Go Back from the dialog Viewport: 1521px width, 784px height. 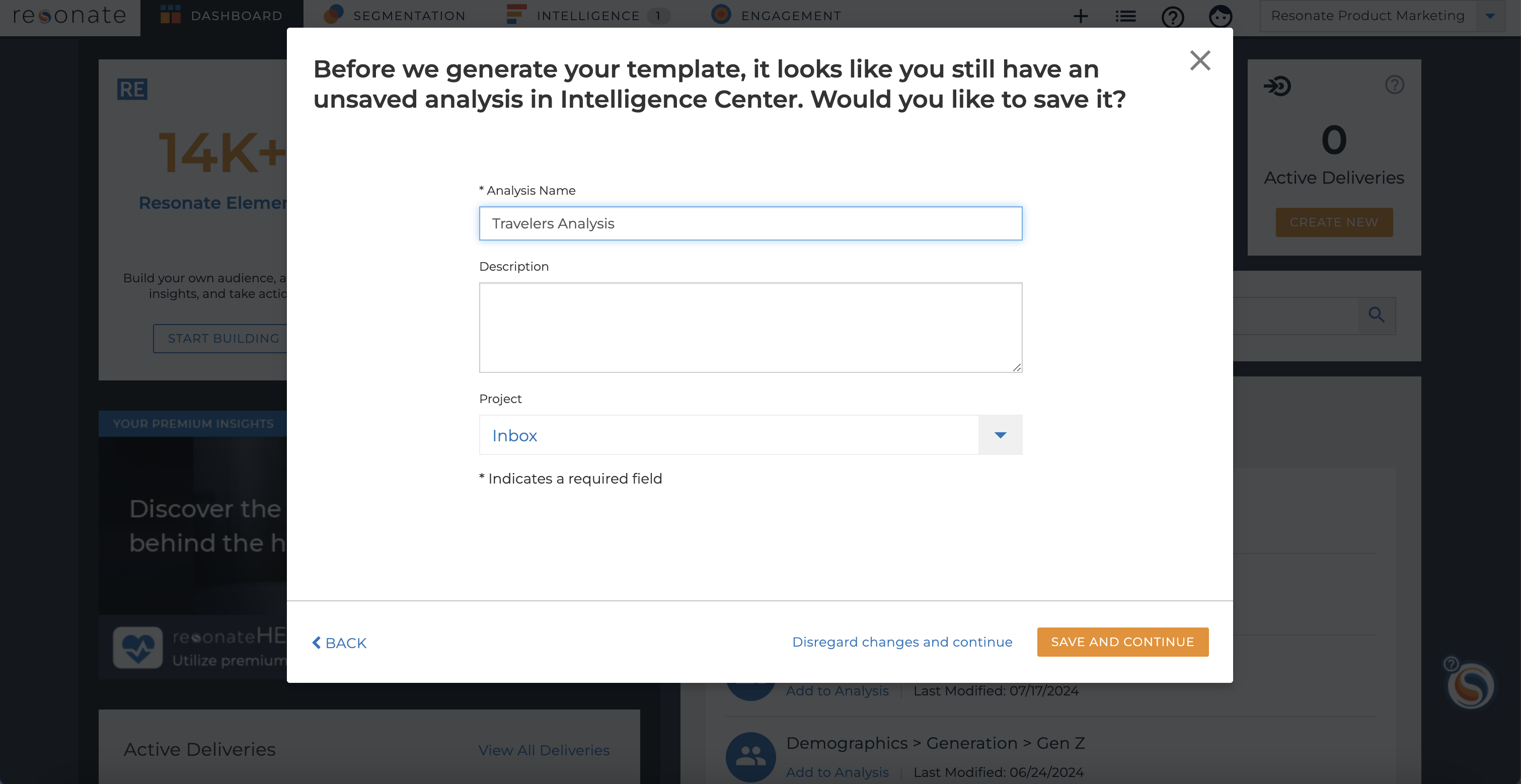point(339,642)
